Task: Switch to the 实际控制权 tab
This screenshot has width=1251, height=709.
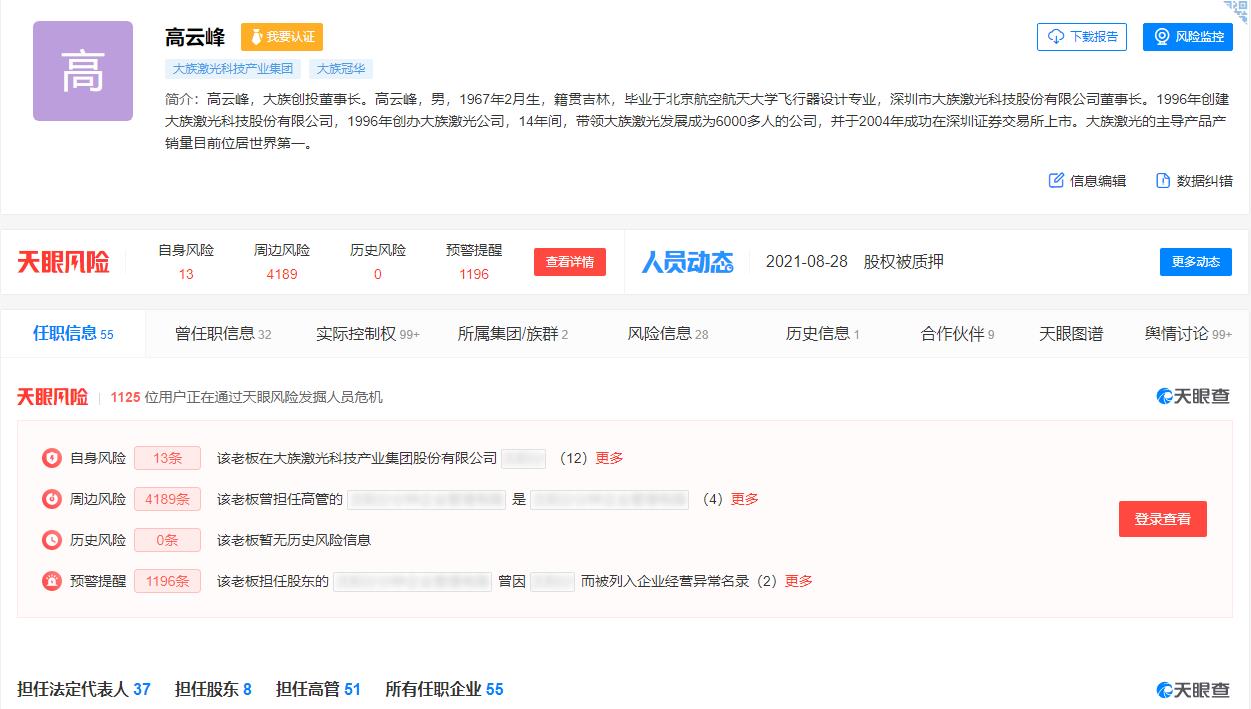Action: (x=368, y=334)
